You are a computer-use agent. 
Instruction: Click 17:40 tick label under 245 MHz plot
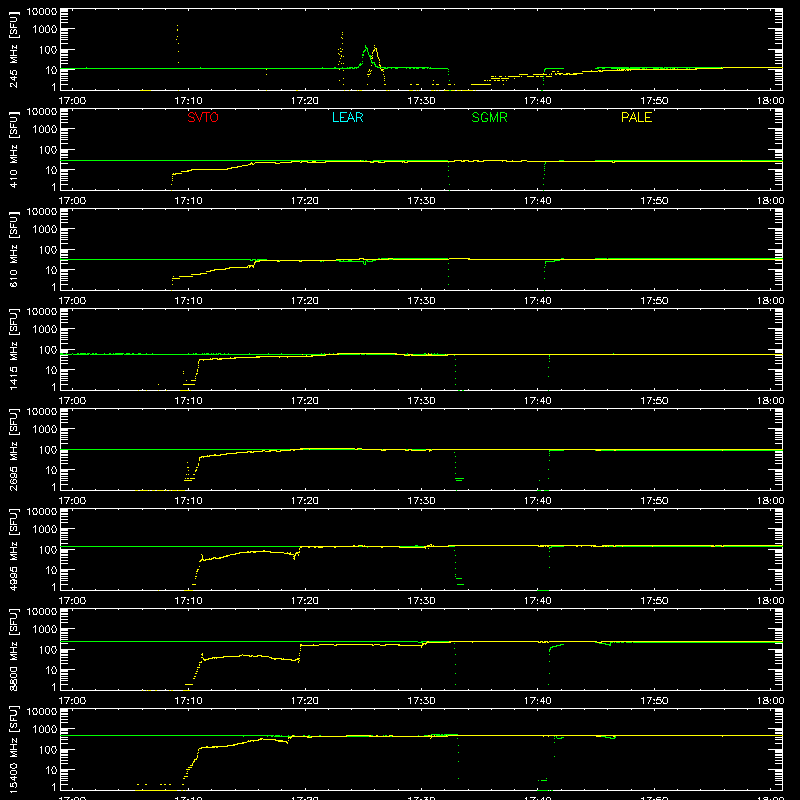[538, 101]
